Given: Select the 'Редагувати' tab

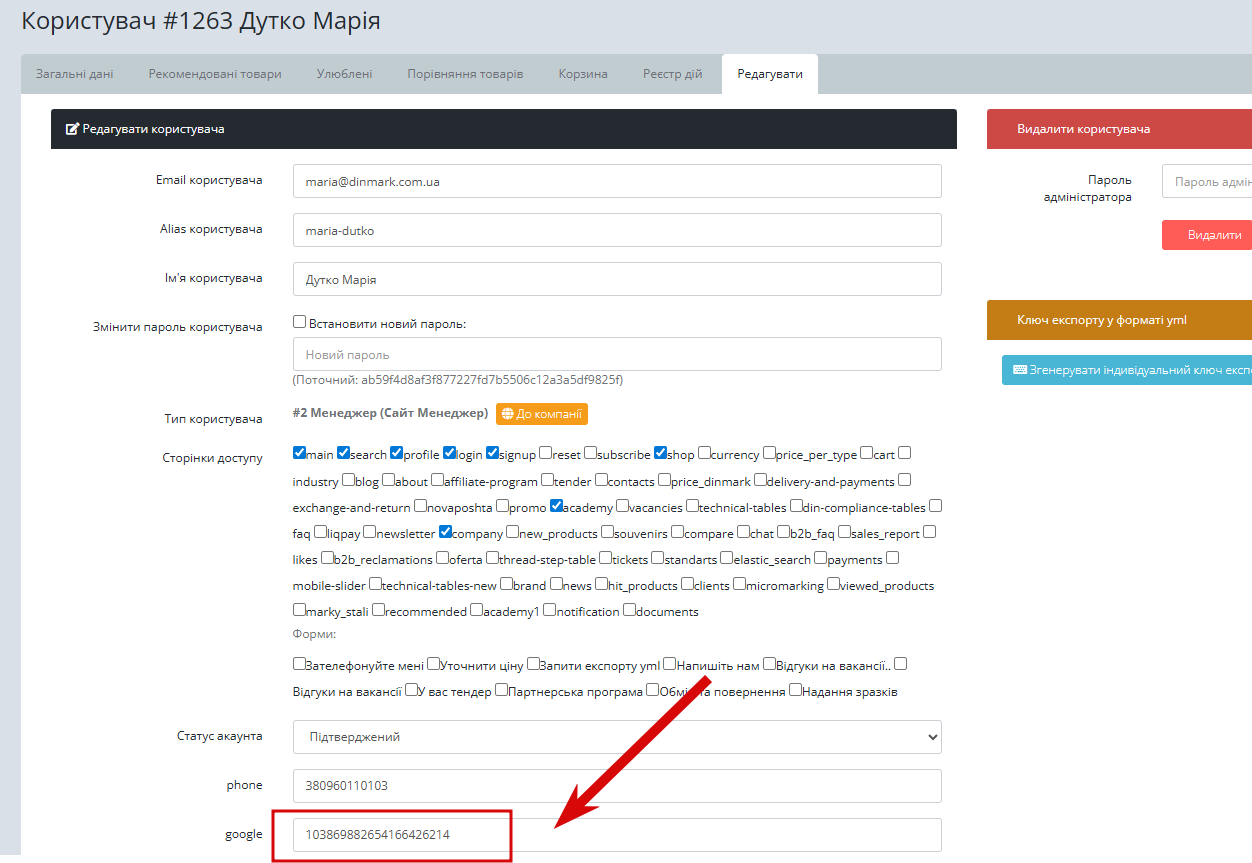Looking at the screenshot, I should 770,74.
